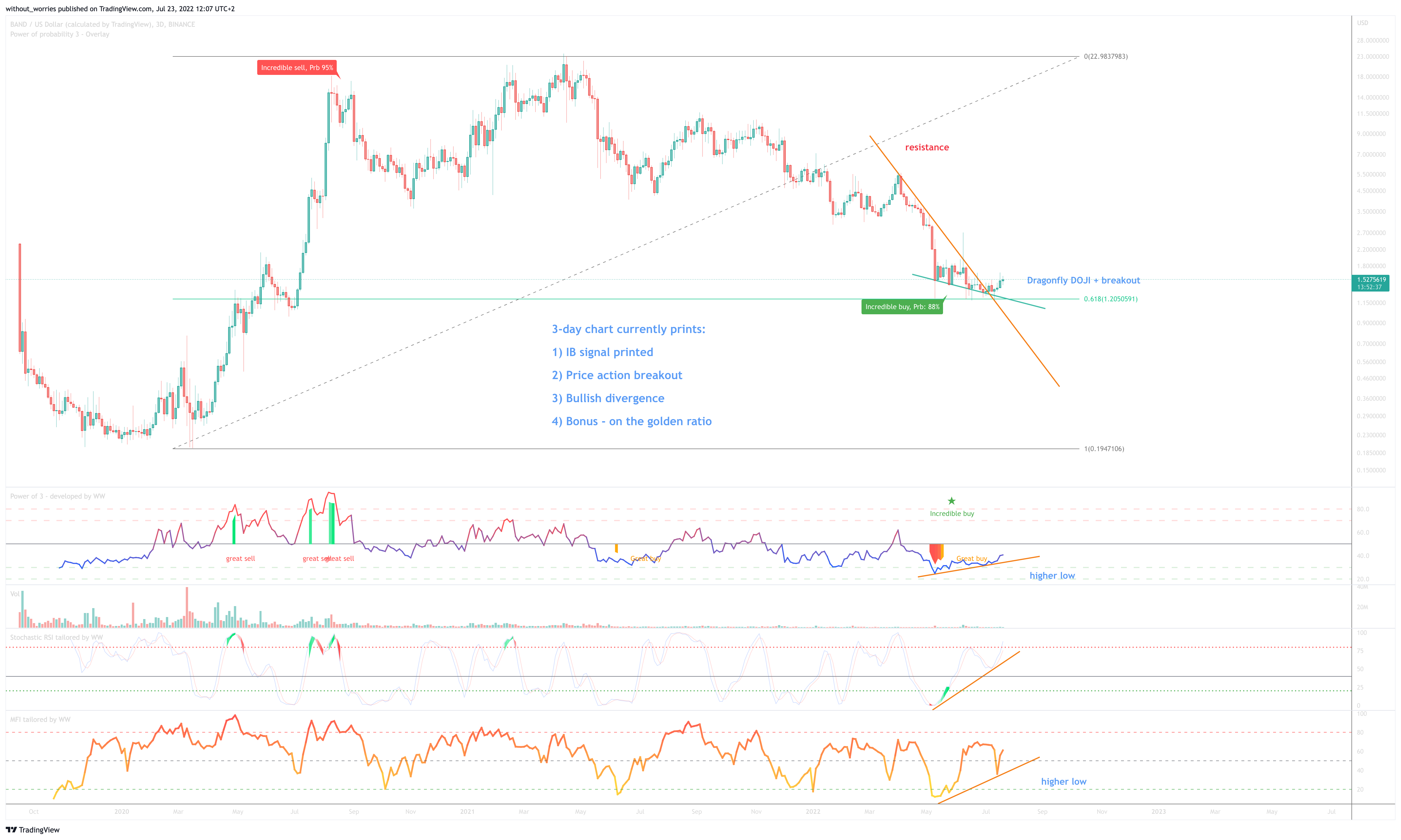Click the 14.0000000 price axis value
This screenshot has width=1401, height=840.
click(1373, 98)
